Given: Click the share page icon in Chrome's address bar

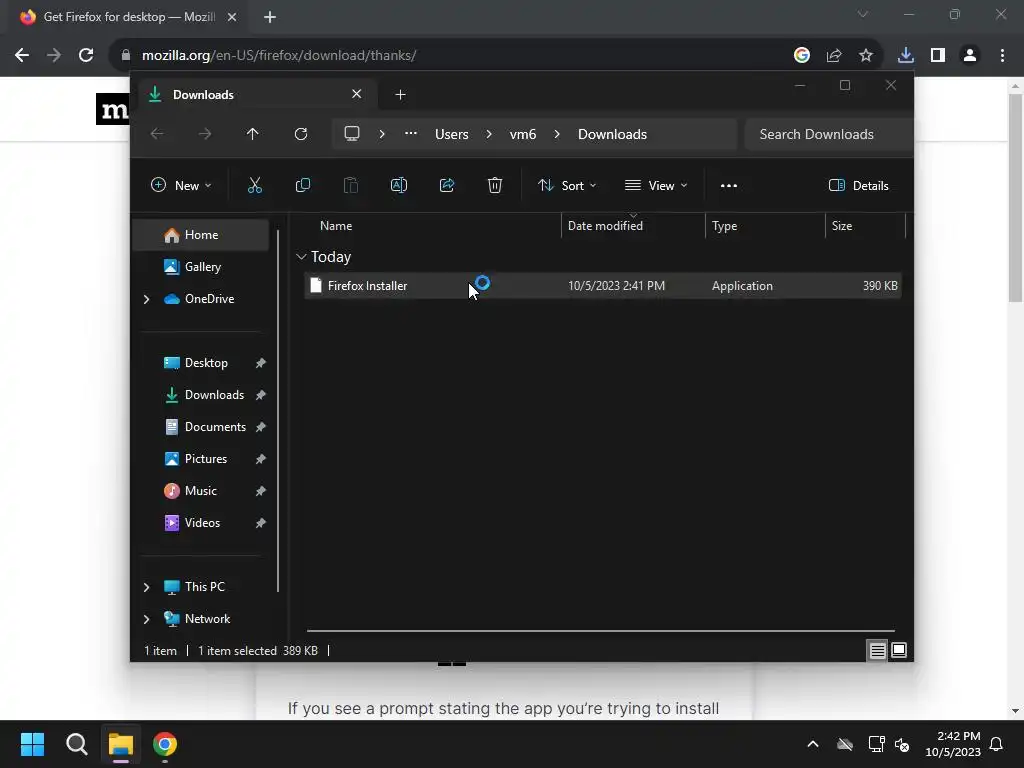Looking at the screenshot, I should [x=834, y=56].
